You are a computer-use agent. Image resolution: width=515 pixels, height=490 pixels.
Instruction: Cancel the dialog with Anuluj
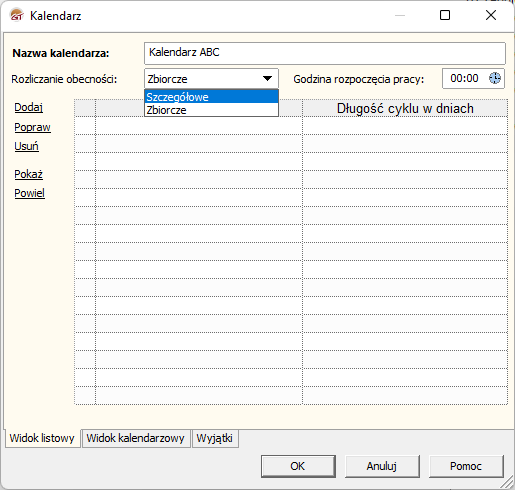pos(382,466)
